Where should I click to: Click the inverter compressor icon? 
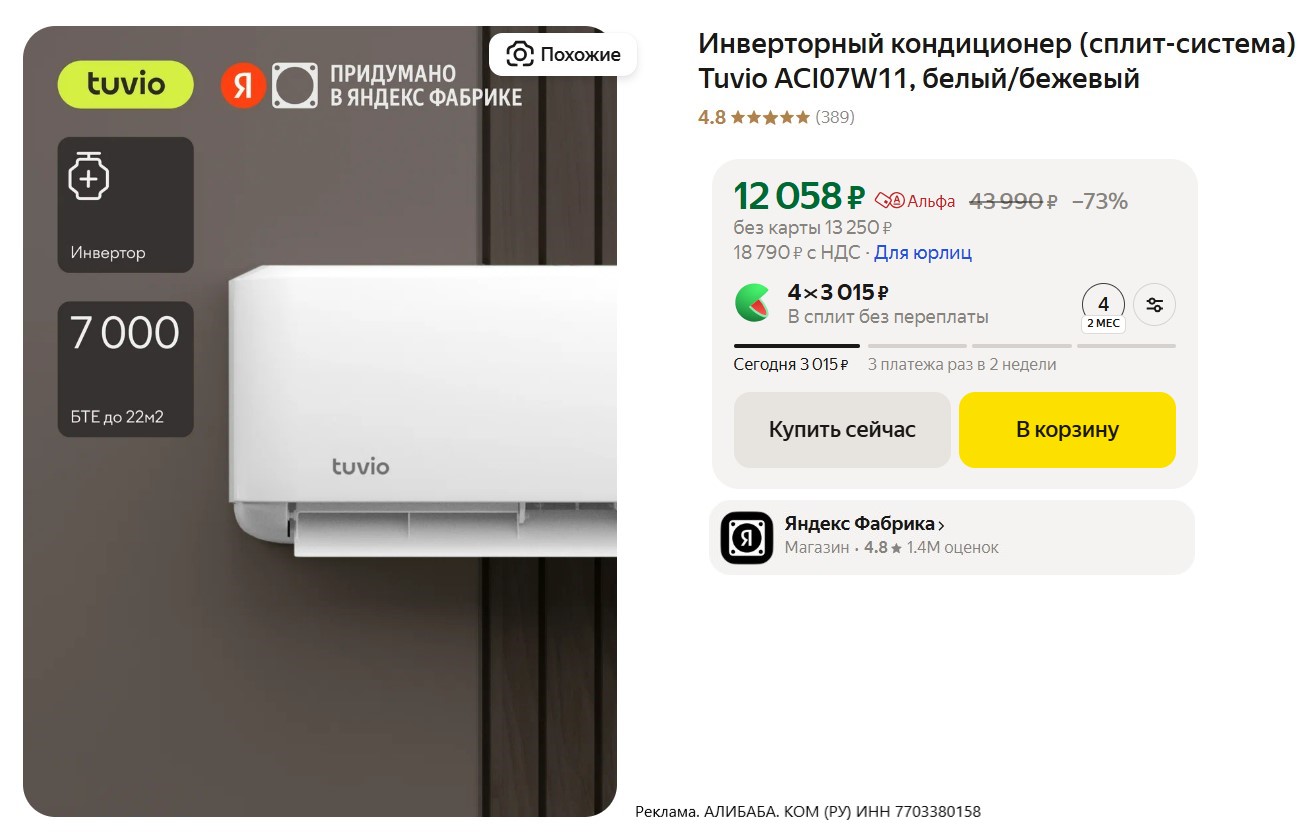point(88,176)
